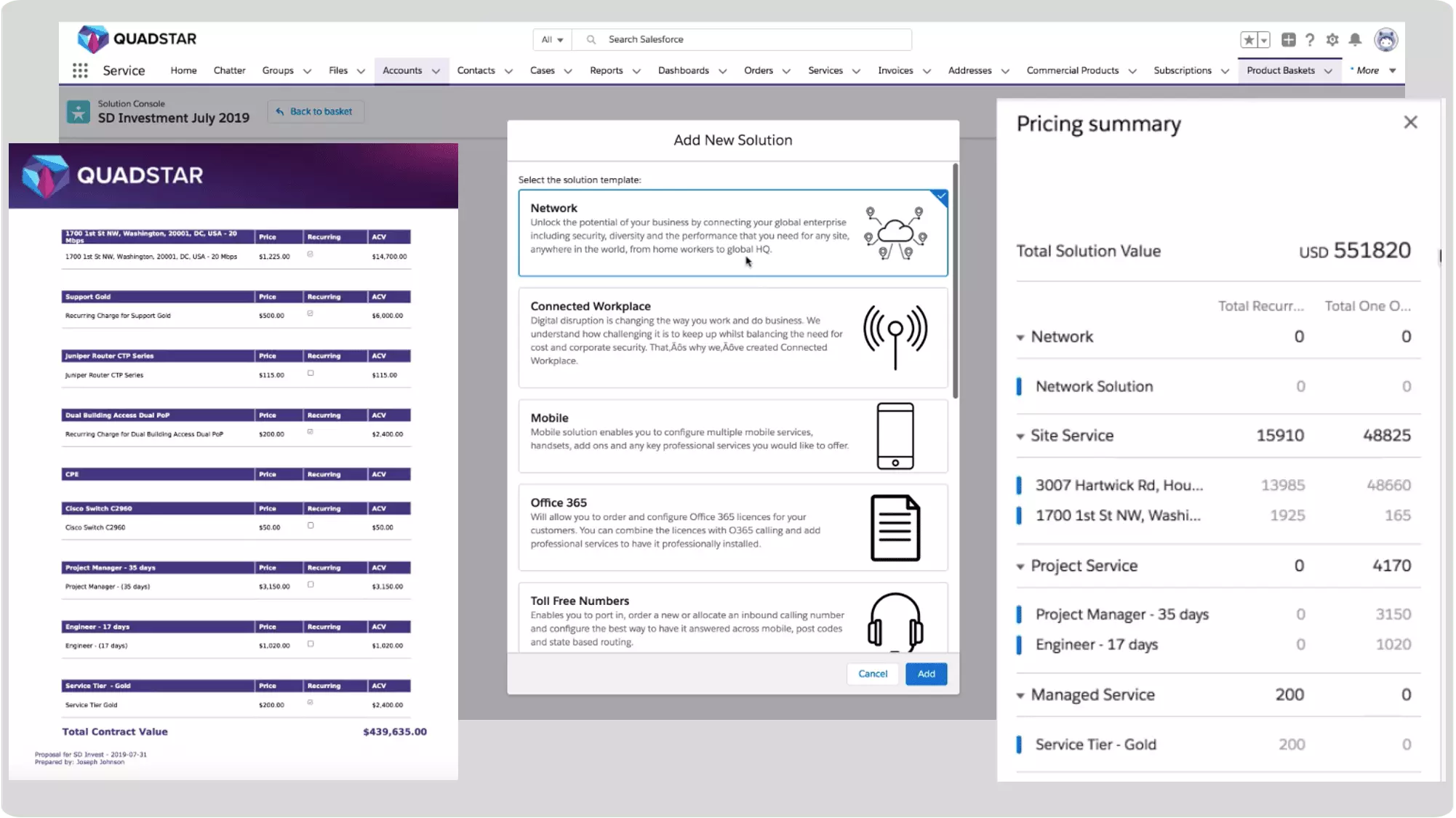The height and width of the screenshot is (818, 1456).
Task: Toggle Recurring checkbox for Dual Building Access row
Action: coord(311,432)
